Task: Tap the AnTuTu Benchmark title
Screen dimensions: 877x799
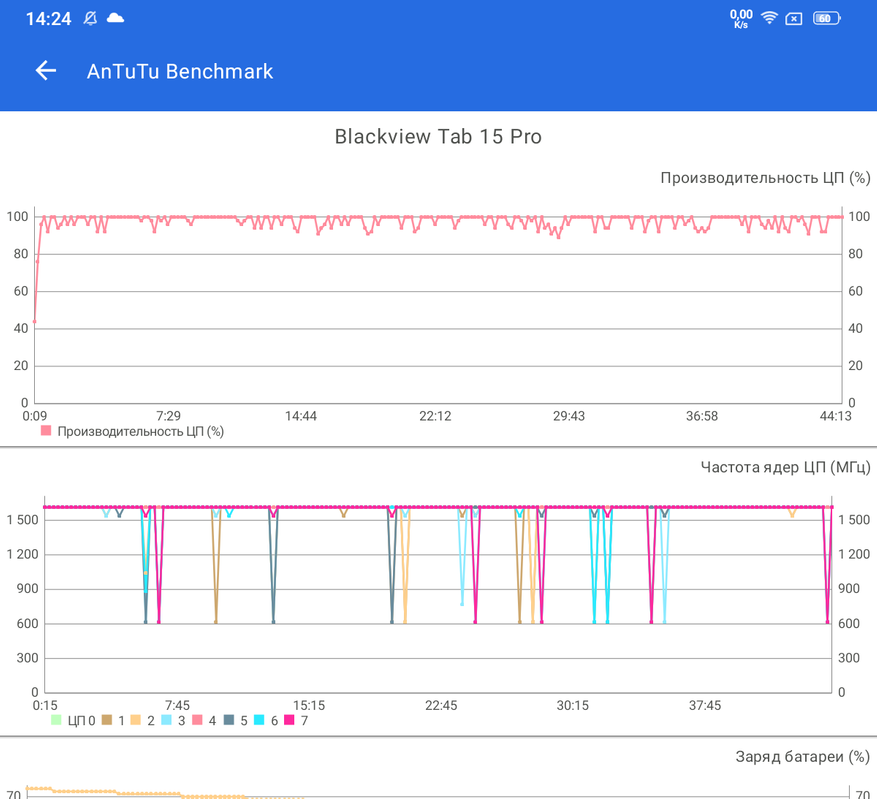Action: pyautogui.click(x=180, y=72)
